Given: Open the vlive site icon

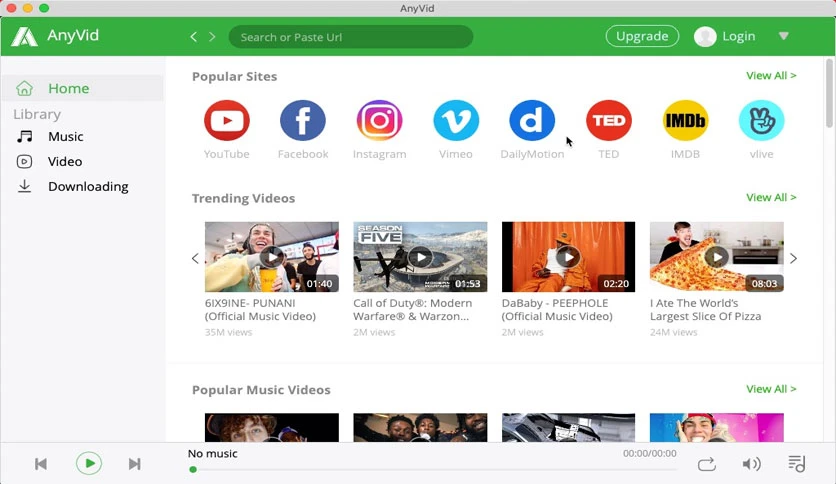Looking at the screenshot, I should click(x=761, y=120).
